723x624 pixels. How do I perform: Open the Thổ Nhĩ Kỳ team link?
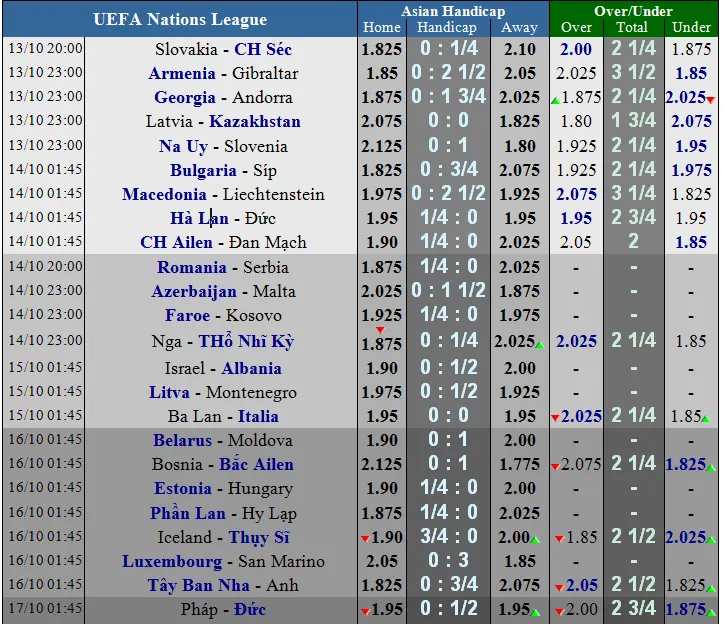coord(246,341)
